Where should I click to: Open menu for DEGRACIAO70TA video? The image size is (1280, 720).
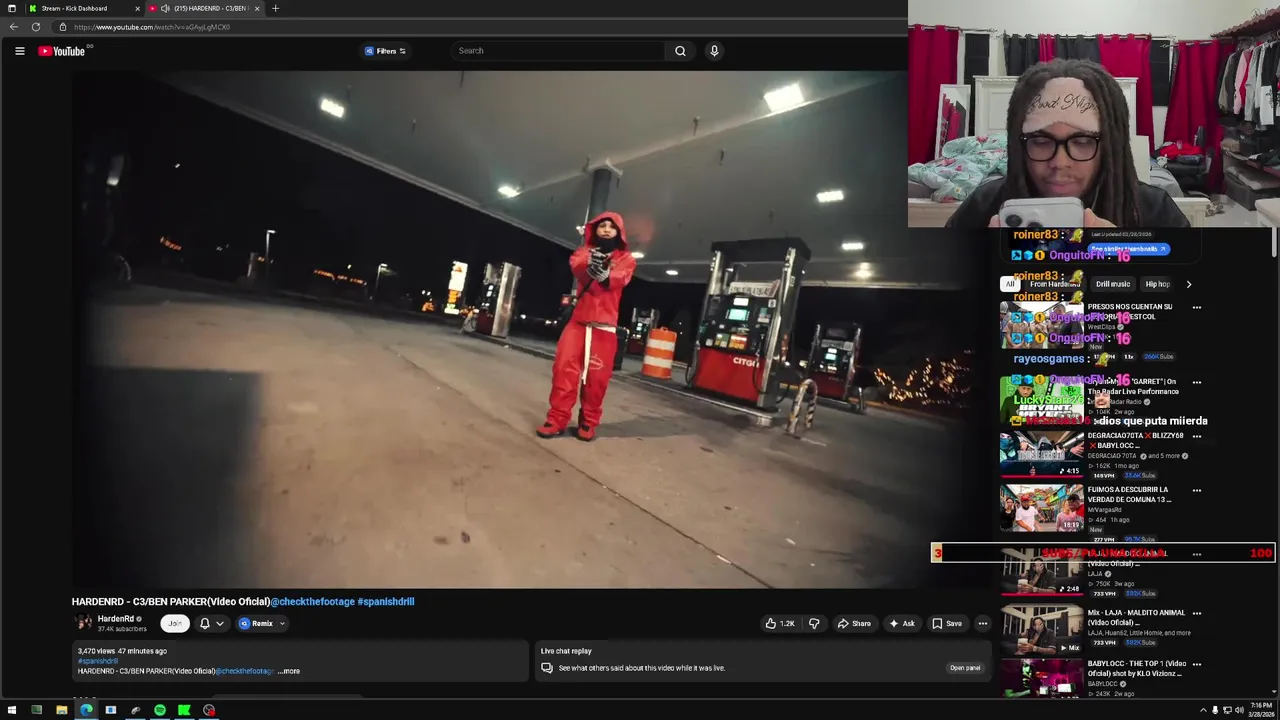click(x=1197, y=436)
